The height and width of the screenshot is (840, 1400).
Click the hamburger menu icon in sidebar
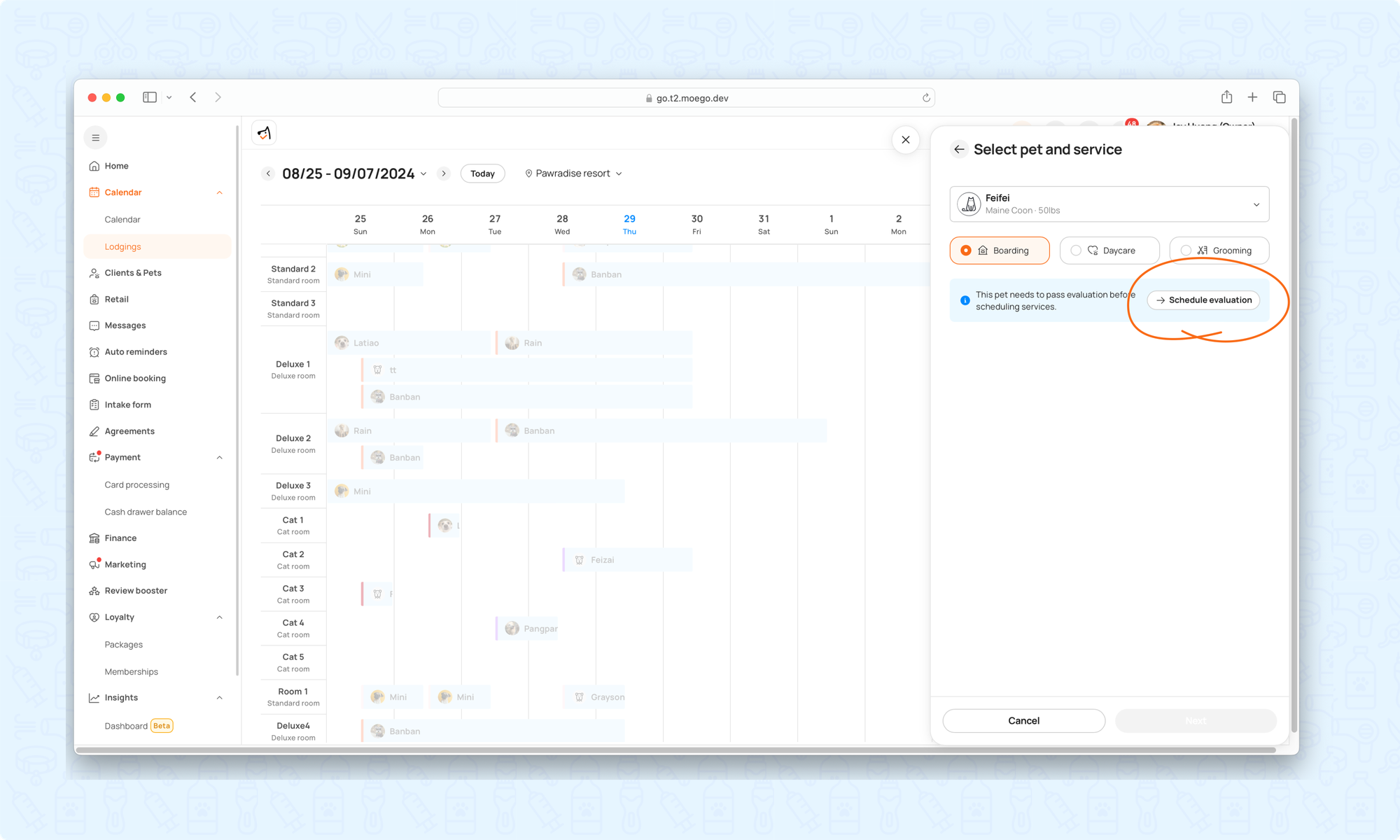pos(96,138)
